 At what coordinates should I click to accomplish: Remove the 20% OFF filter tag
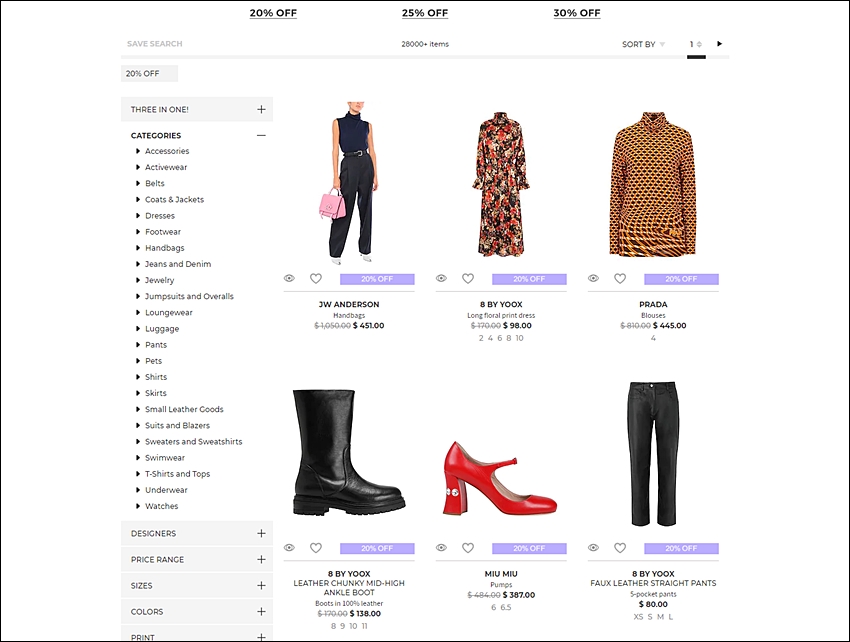tap(149, 73)
